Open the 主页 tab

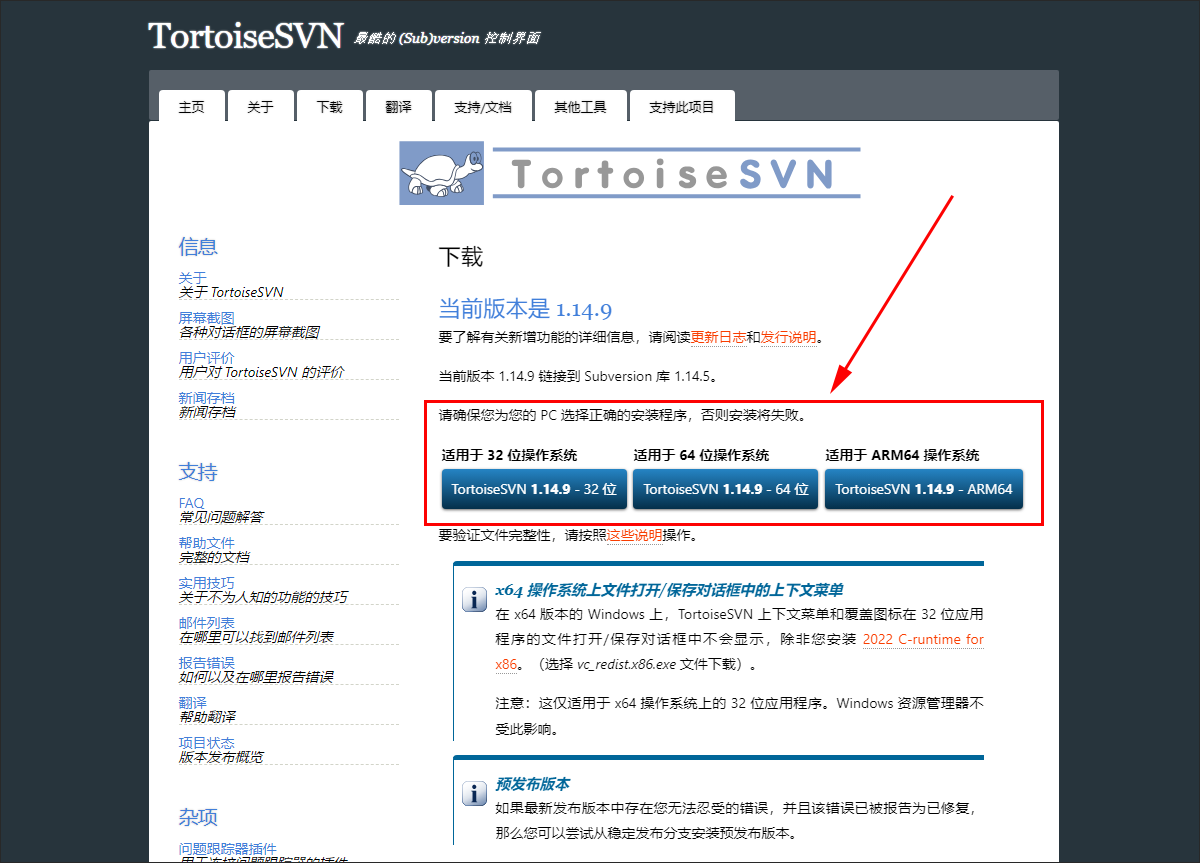click(191, 106)
